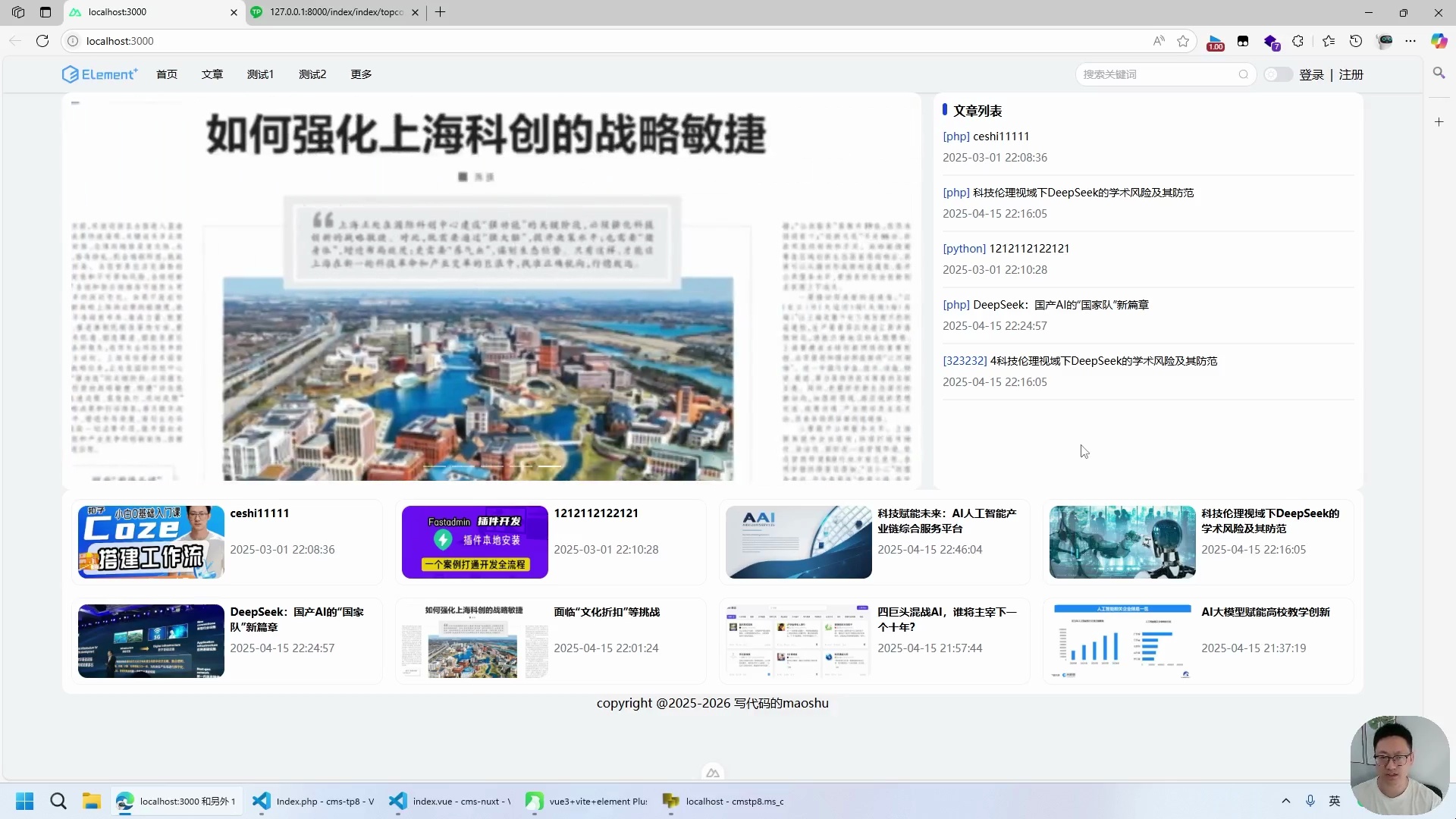Click the Element+ logo in the navbar
Viewport: 1456px width, 819px height.
(x=99, y=74)
